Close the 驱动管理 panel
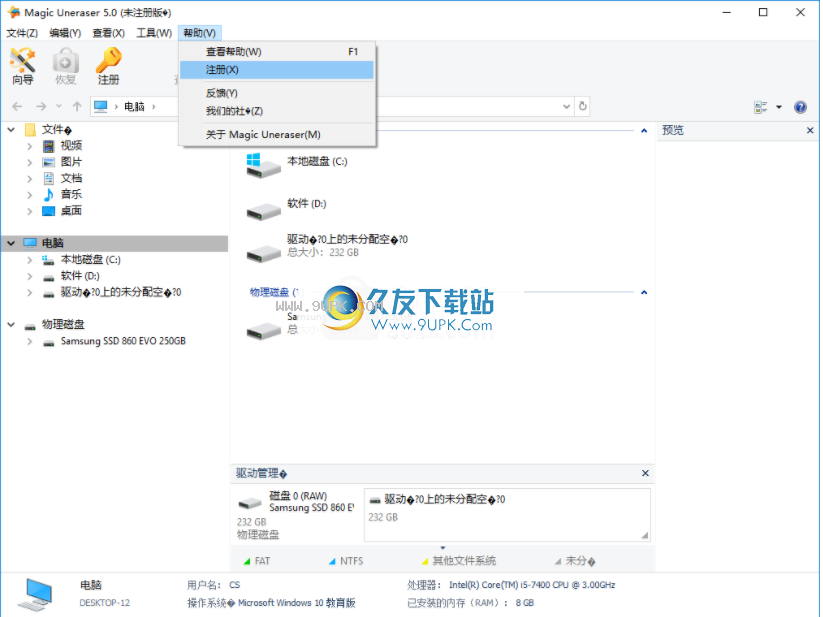The image size is (823, 617). [x=645, y=473]
